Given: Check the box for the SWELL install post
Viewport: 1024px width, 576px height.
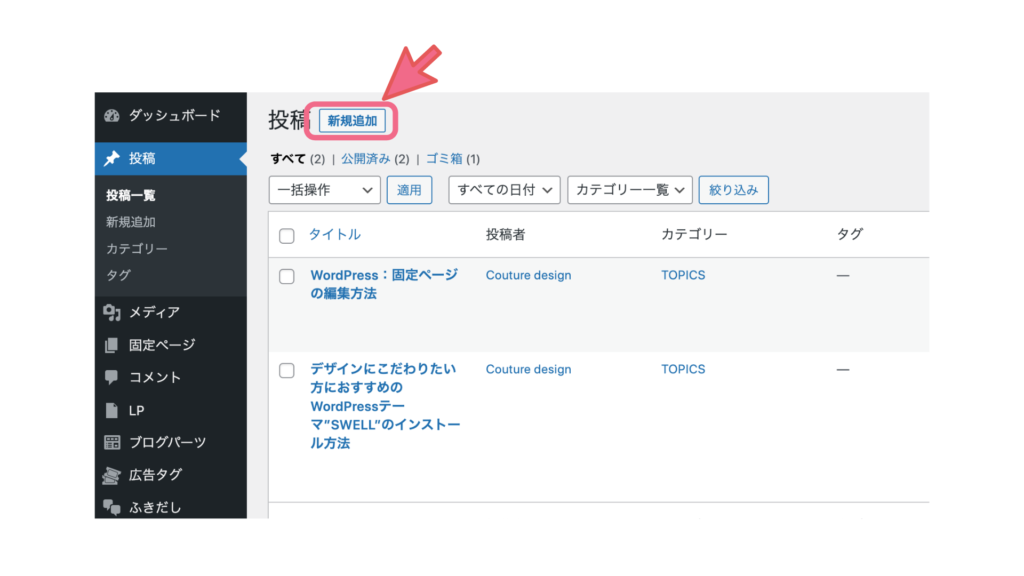Looking at the screenshot, I should [287, 370].
